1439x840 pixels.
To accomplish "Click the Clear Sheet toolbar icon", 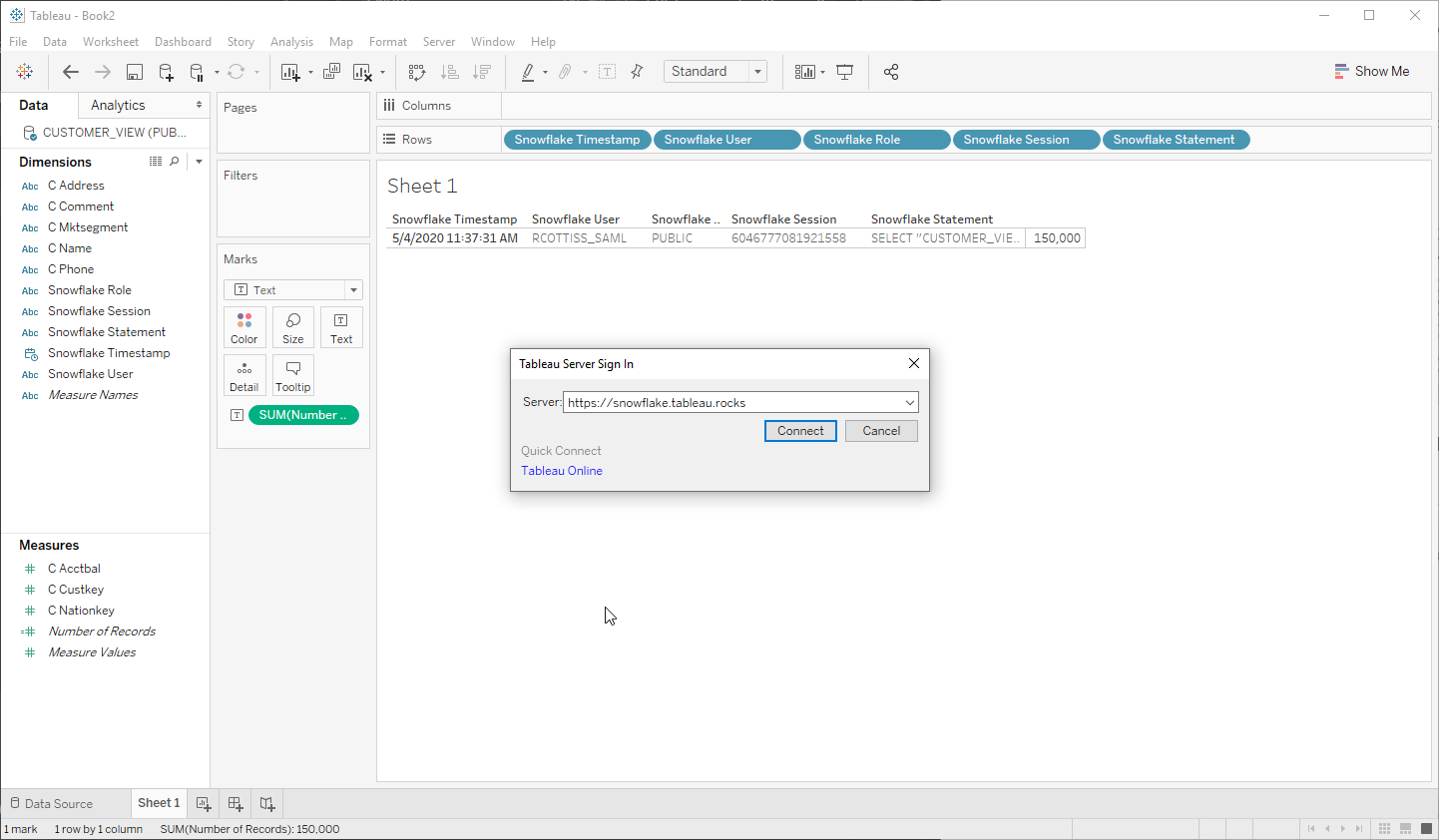I will [362, 72].
